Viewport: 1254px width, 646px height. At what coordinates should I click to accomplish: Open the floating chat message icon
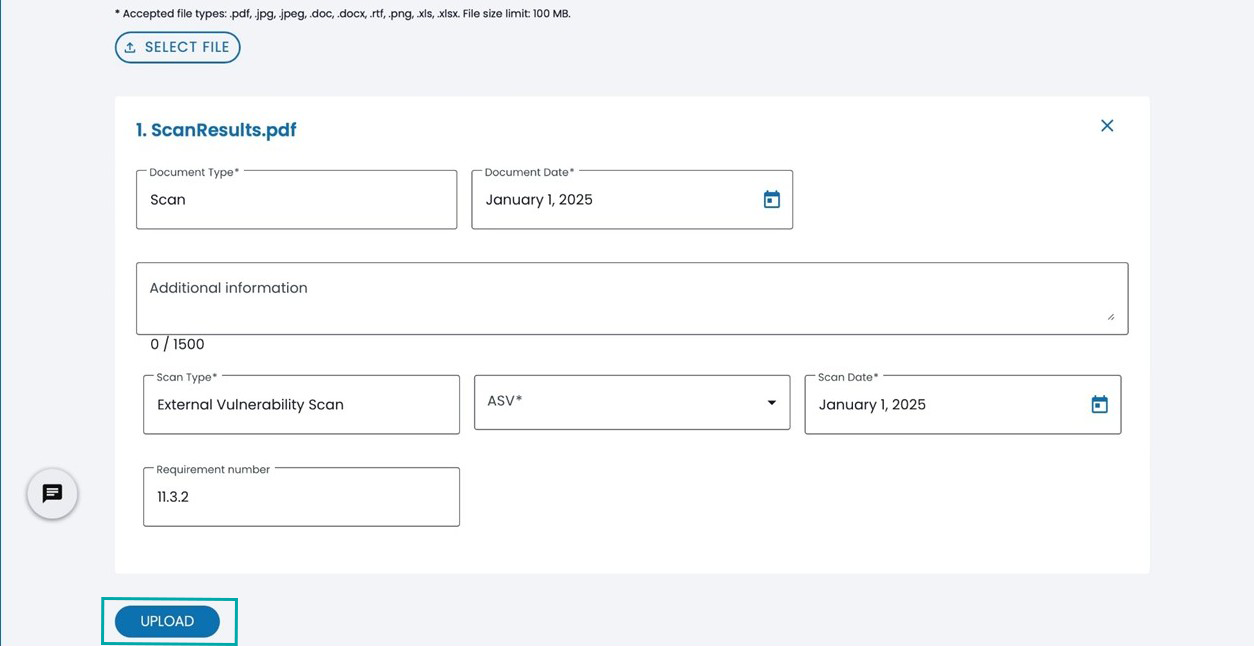[52, 494]
